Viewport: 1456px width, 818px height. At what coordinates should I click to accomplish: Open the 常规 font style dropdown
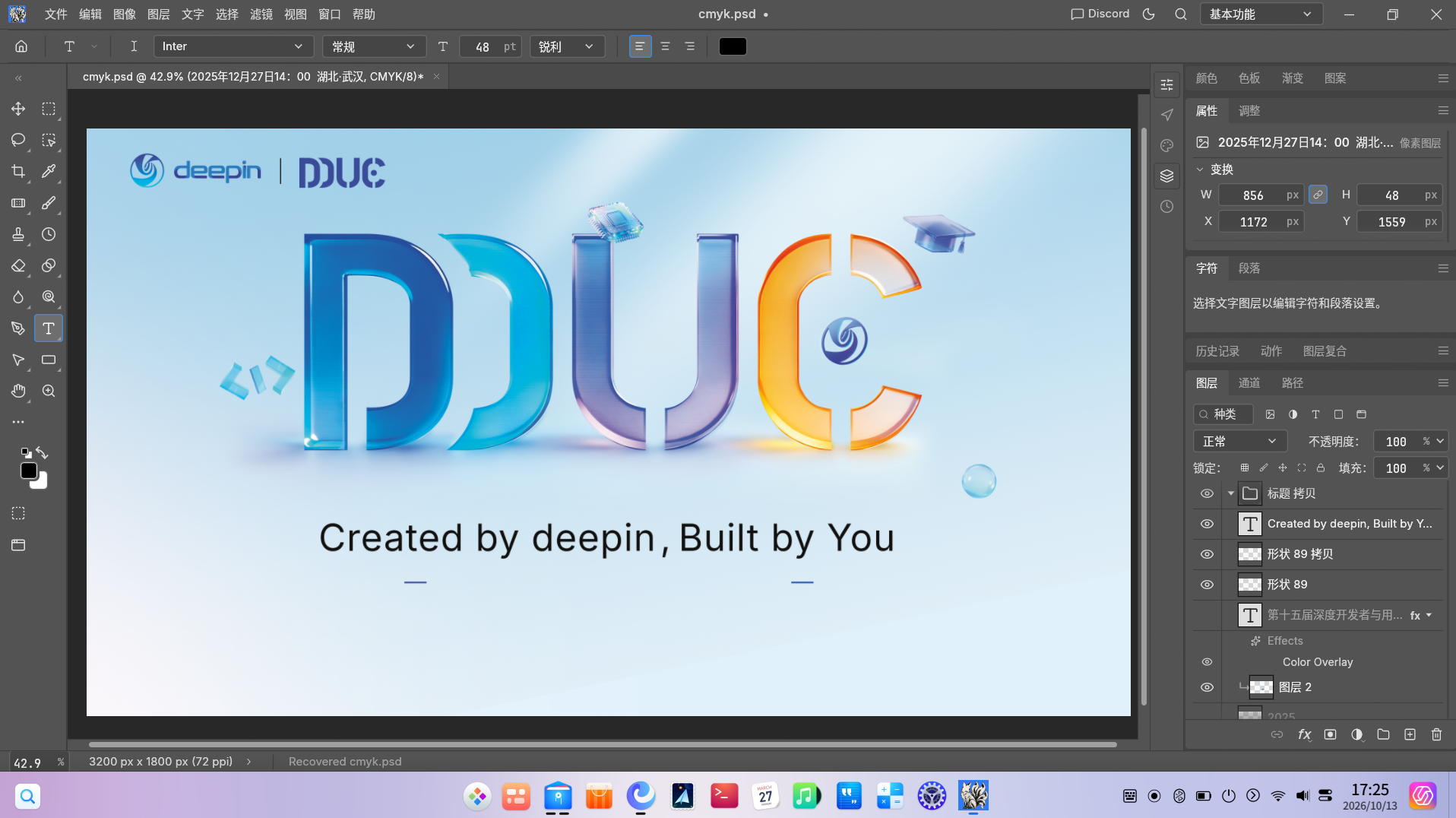pos(373,46)
